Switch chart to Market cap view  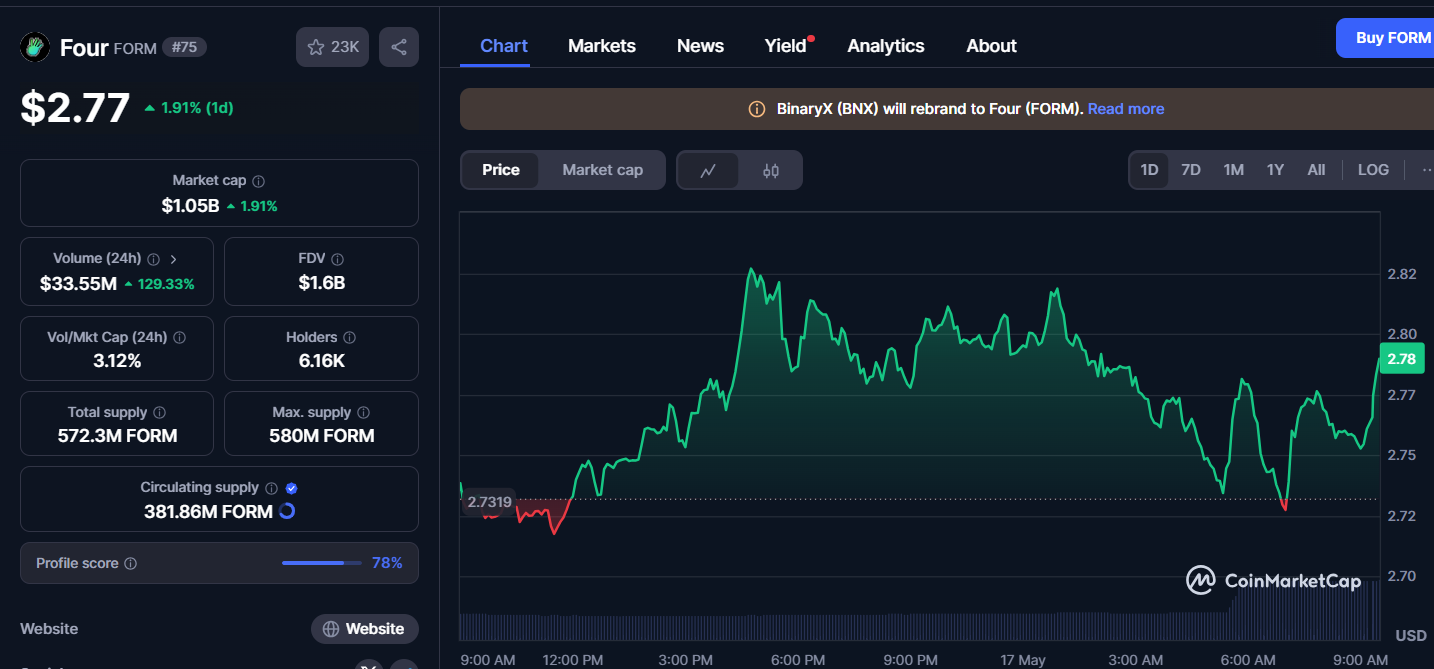[602, 170]
